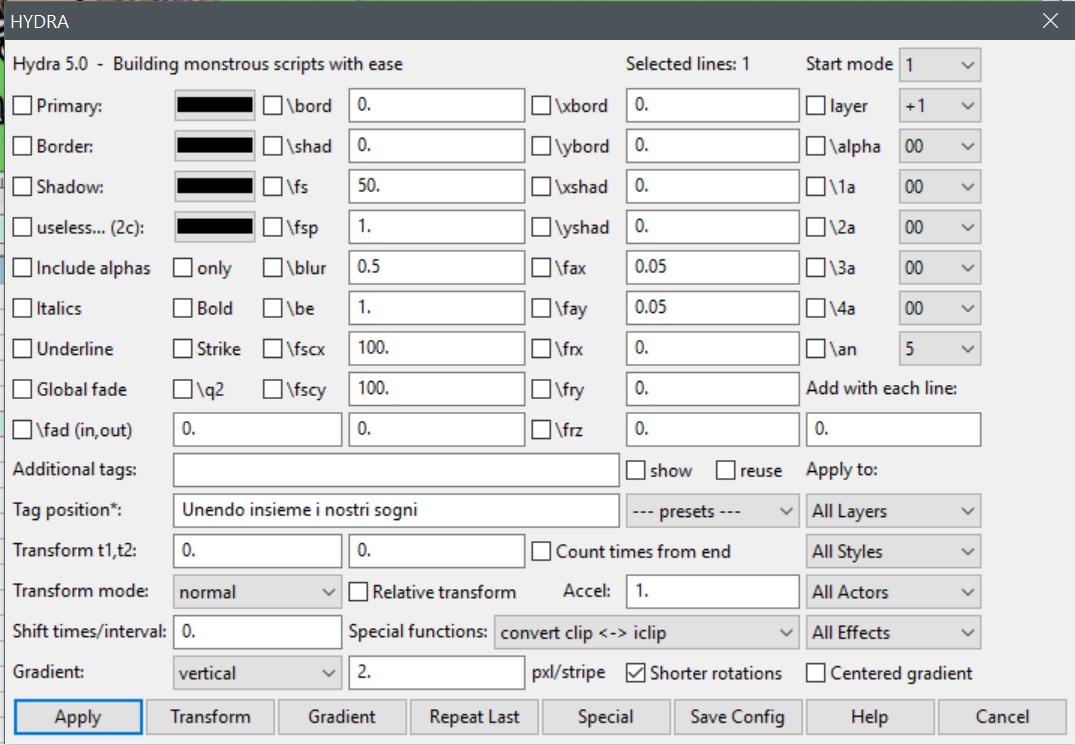
Task: Expand the Special functions dropdown
Action: tap(647, 633)
